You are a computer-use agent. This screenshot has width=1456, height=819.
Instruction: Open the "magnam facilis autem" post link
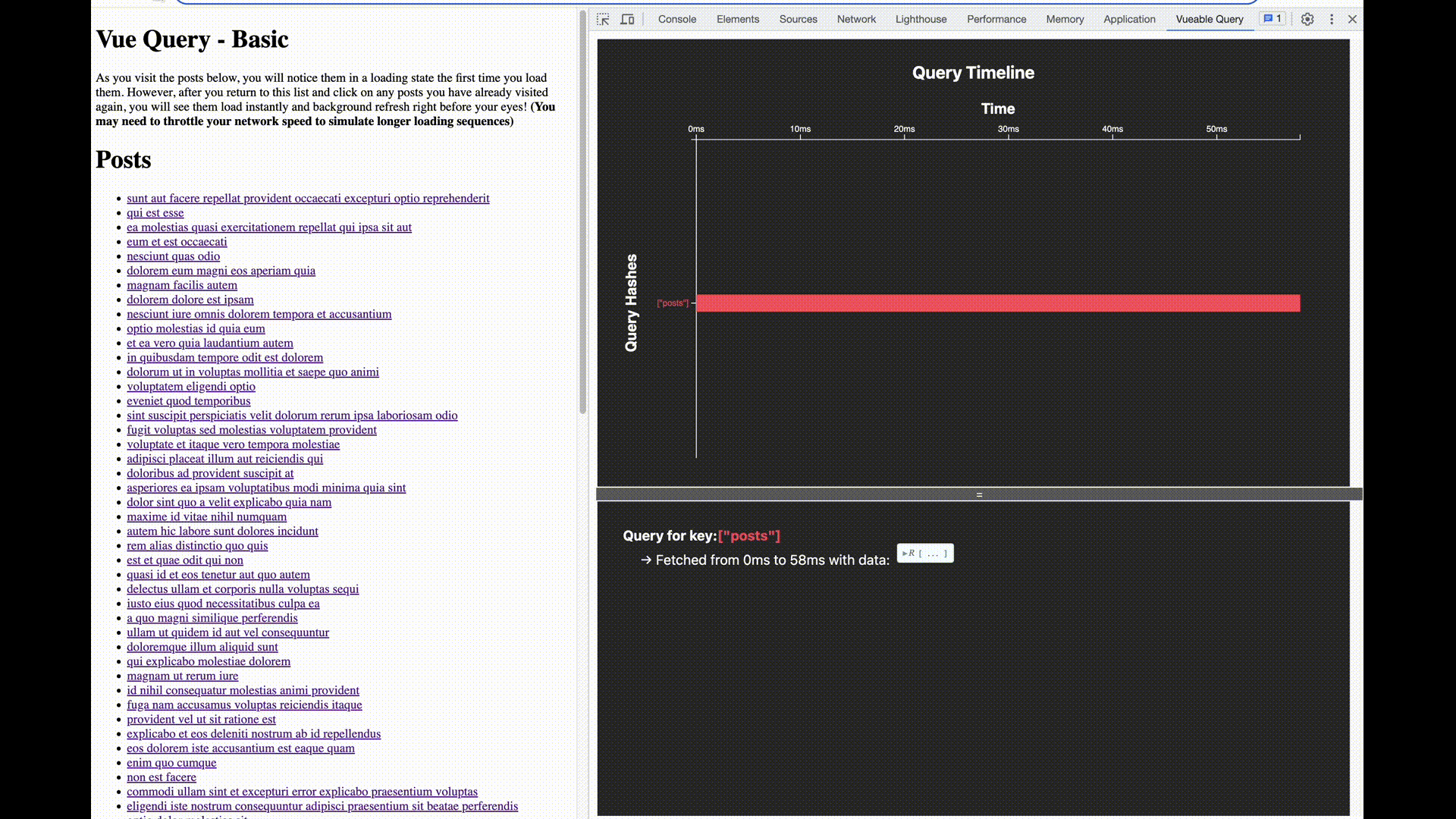181,285
